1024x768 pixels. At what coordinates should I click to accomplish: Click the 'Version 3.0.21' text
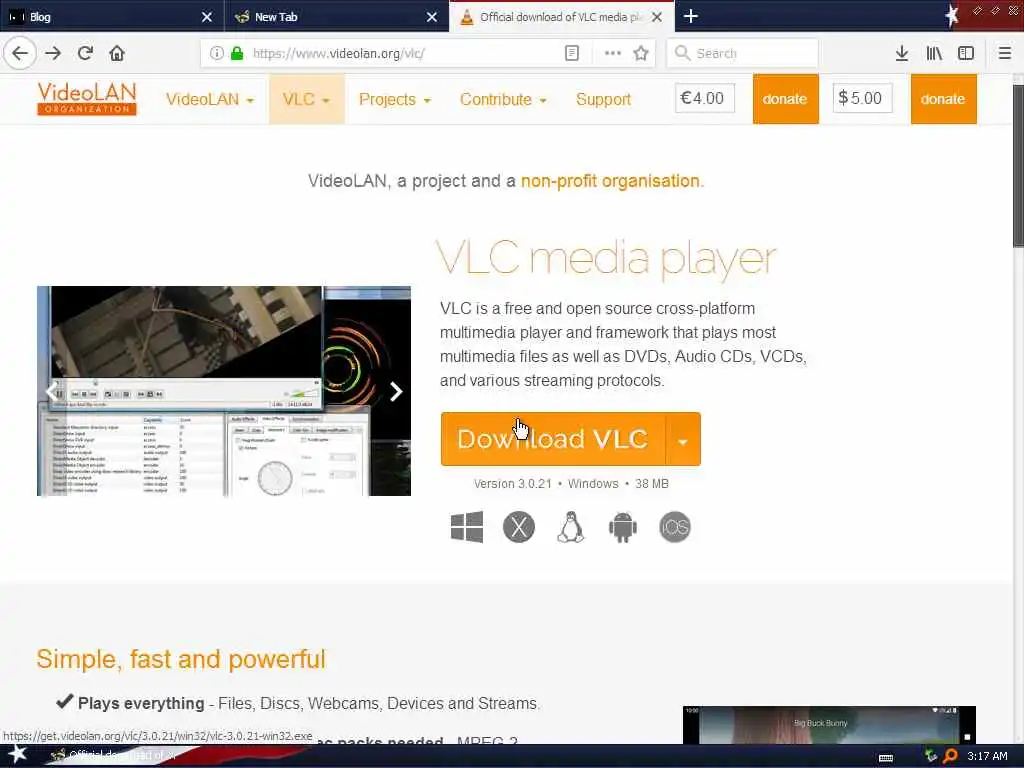point(513,484)
